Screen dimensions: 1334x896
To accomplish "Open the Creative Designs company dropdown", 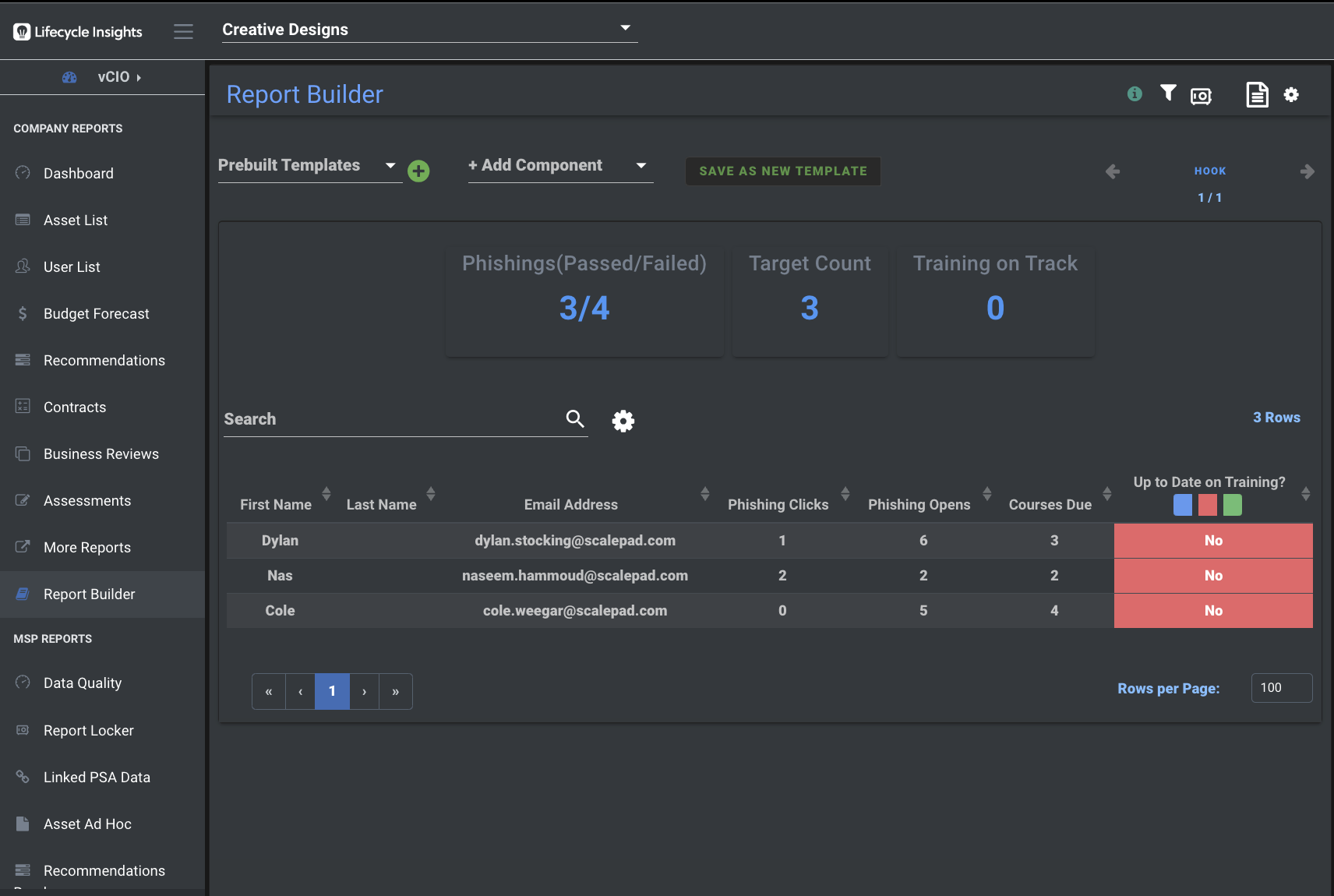I will click(626, 27).
